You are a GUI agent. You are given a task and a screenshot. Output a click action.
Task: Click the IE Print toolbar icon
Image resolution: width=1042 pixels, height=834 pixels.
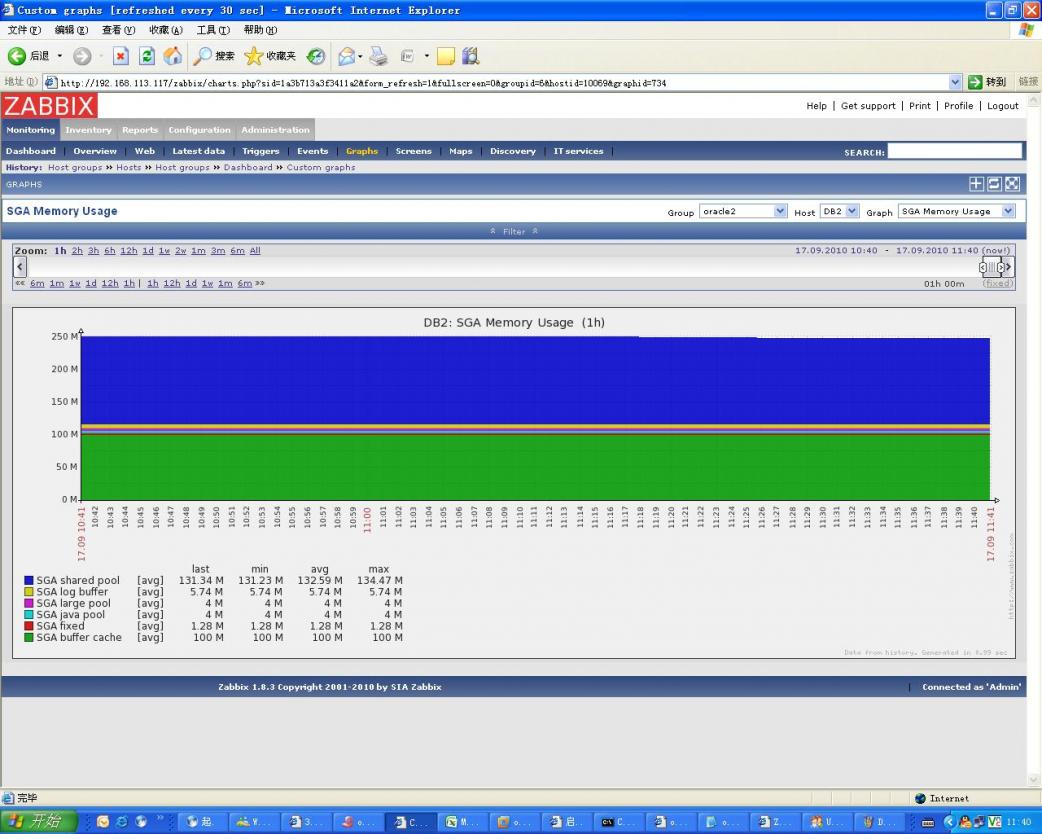coord(378,57)
